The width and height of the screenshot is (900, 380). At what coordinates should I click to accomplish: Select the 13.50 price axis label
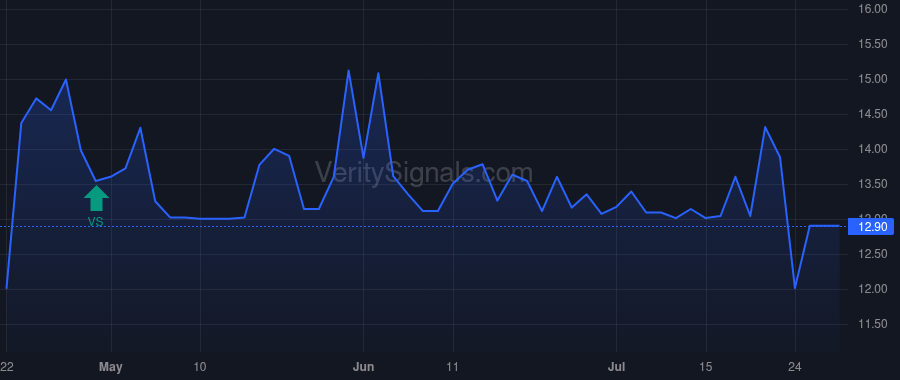(872, 184)
